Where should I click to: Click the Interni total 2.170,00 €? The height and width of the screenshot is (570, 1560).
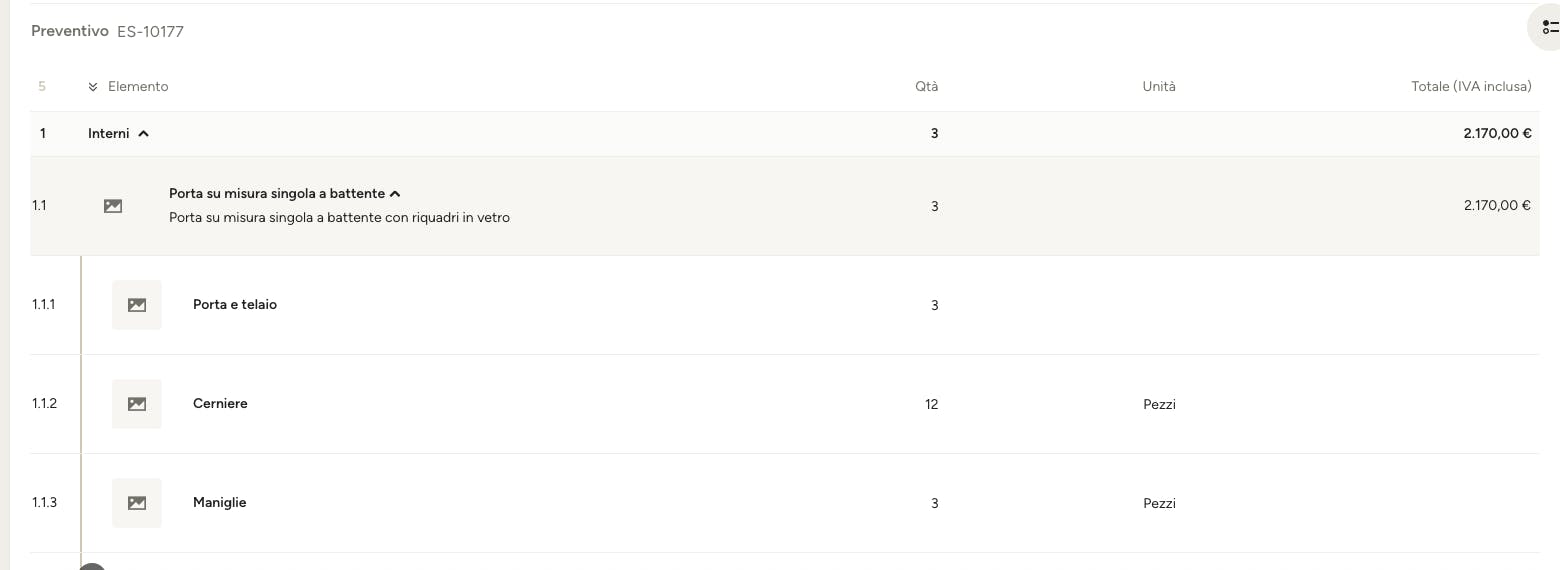[1497, 134]
